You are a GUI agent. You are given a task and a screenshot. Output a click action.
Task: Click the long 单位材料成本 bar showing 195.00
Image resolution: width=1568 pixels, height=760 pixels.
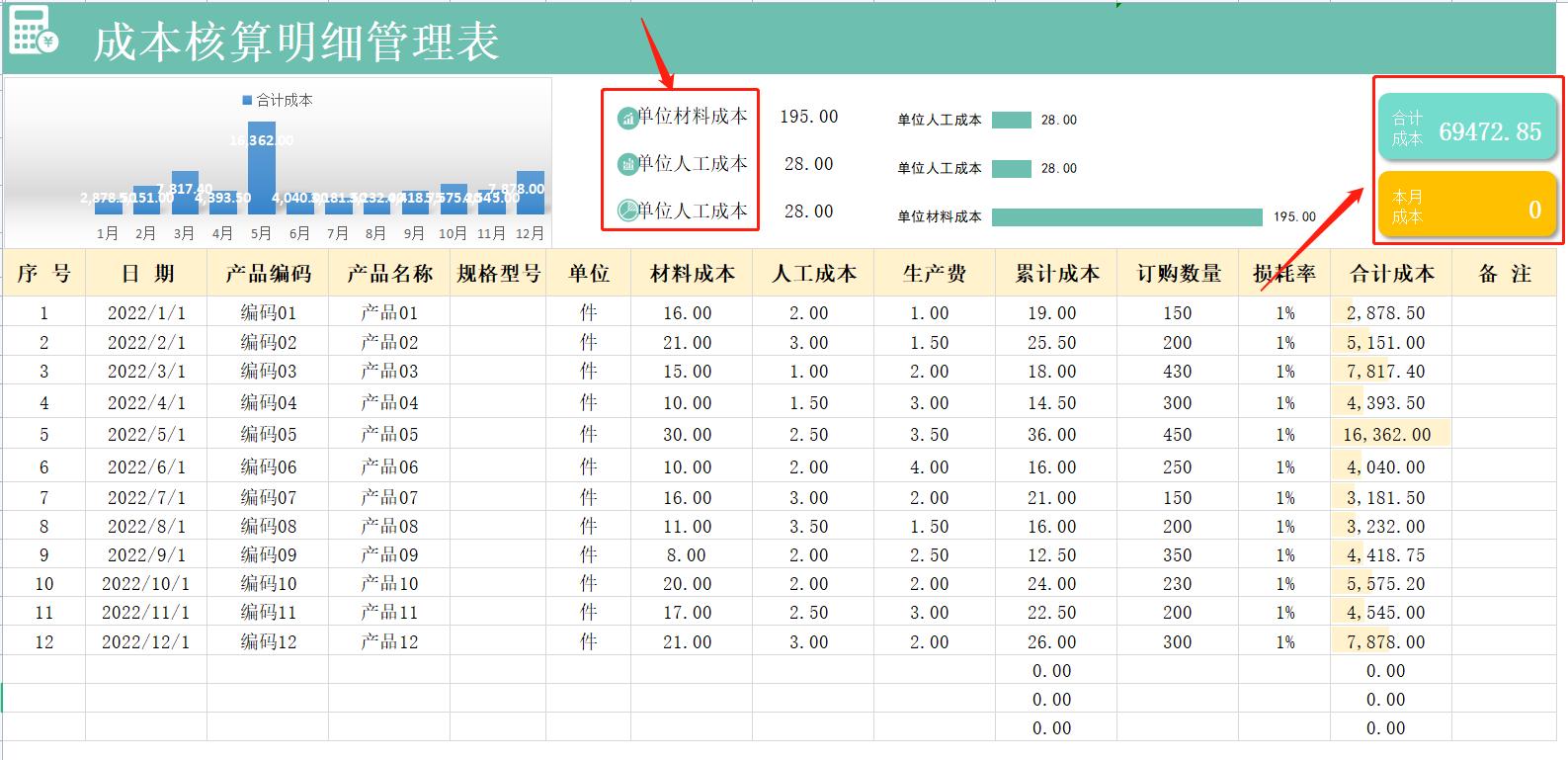(1127, 217)
